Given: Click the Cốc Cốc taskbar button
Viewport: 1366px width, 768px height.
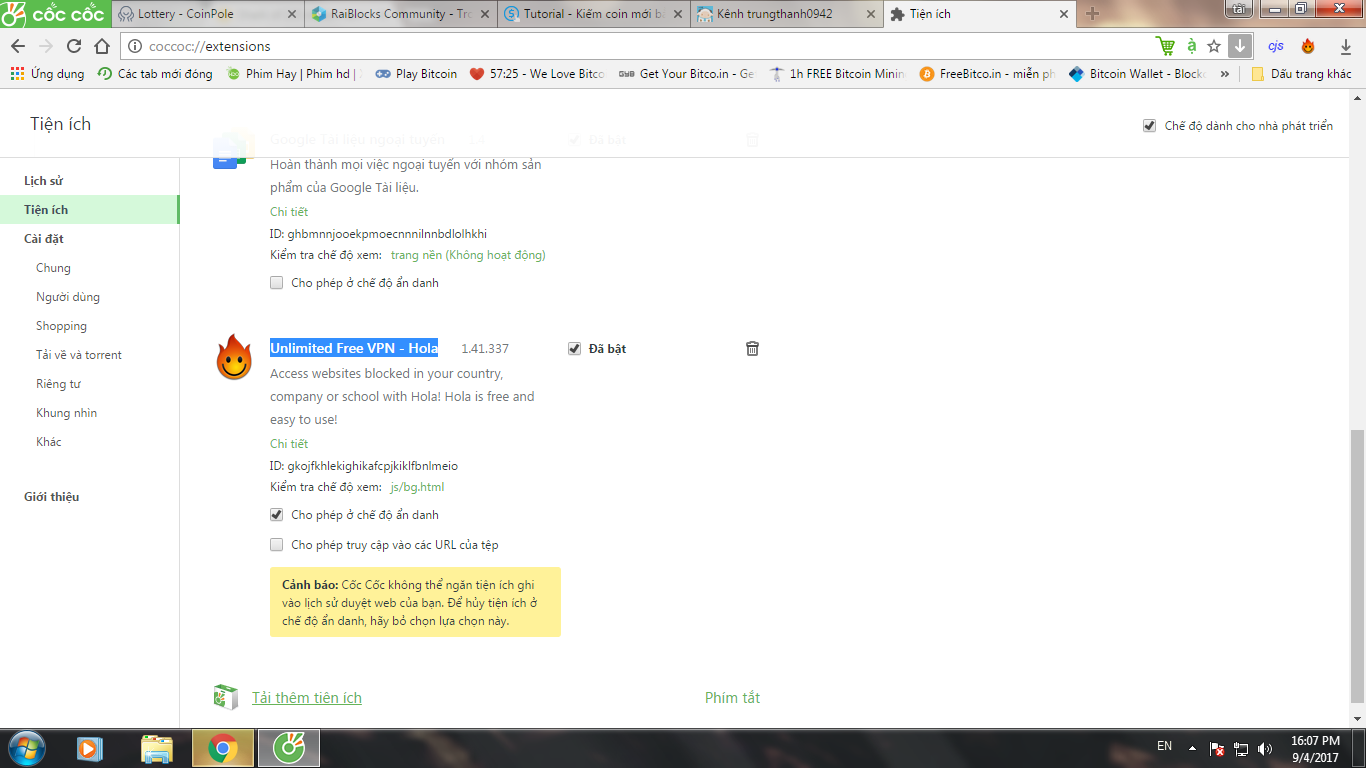Looking at the screenshot, I should pyautogui.click(x=289, y=748).
